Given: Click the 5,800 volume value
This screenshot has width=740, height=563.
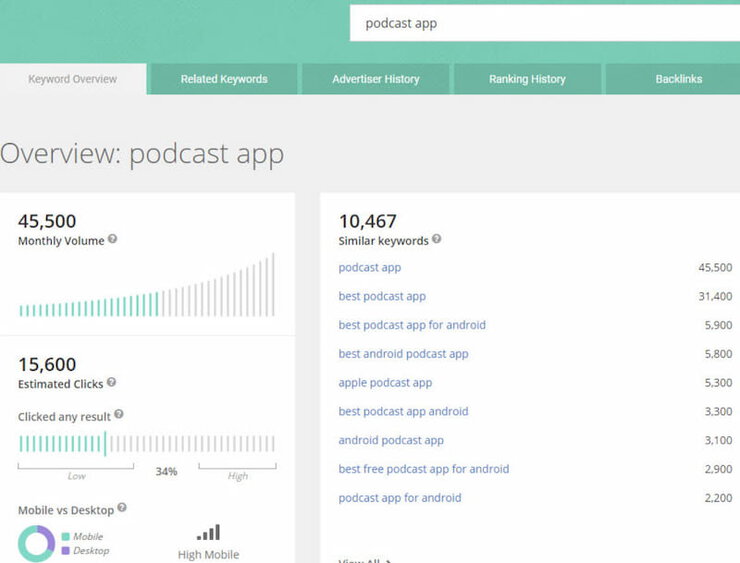Looking at the screenshot, I should (718, 354).
